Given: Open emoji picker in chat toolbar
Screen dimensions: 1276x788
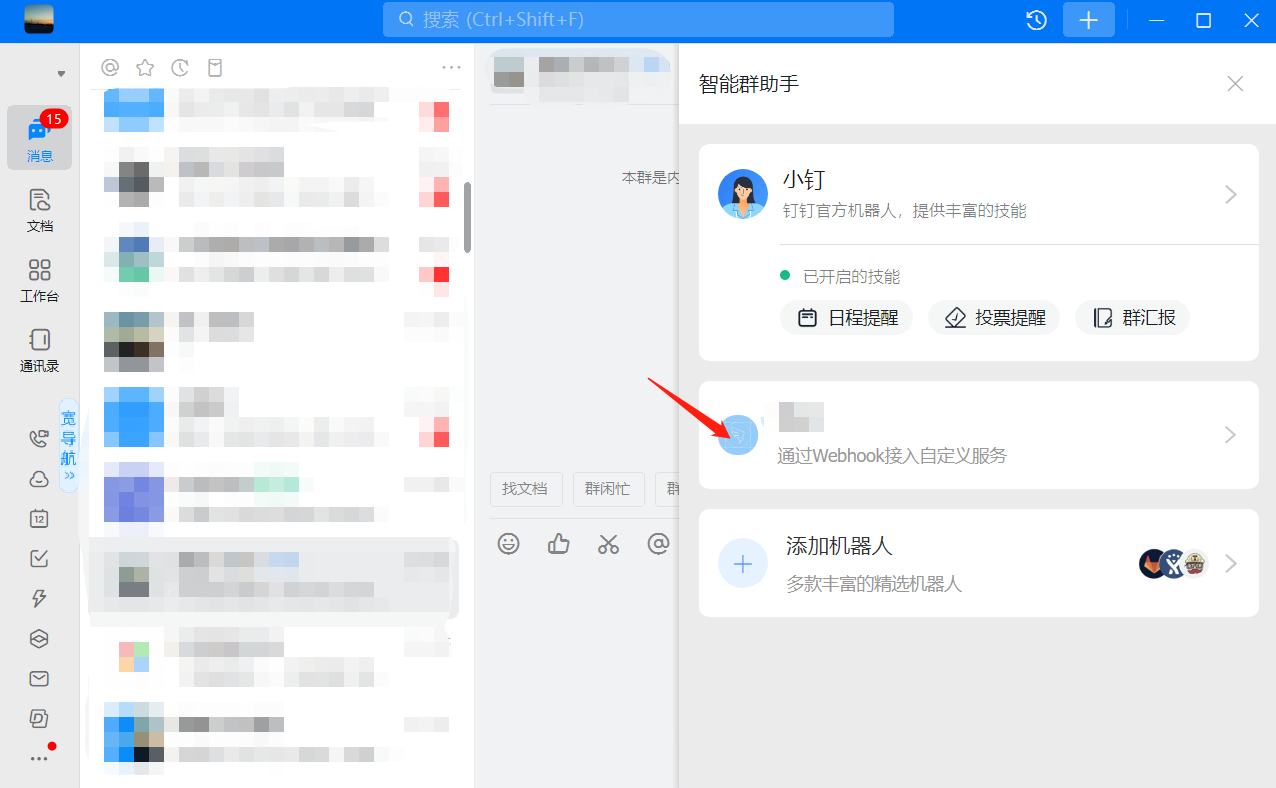Looking at the screenshot, I should tap(509, 543).
